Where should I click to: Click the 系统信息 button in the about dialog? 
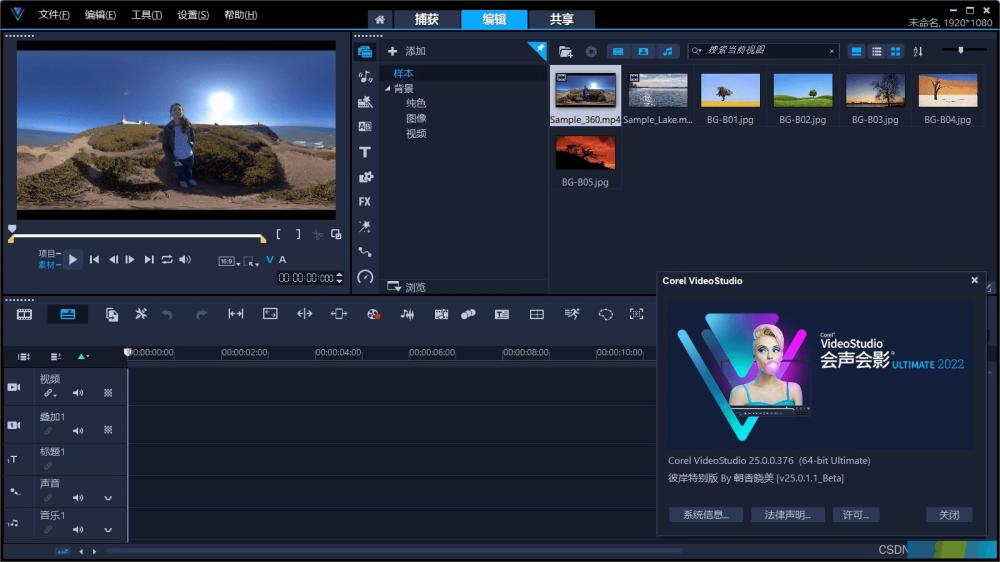click(706, 515)
